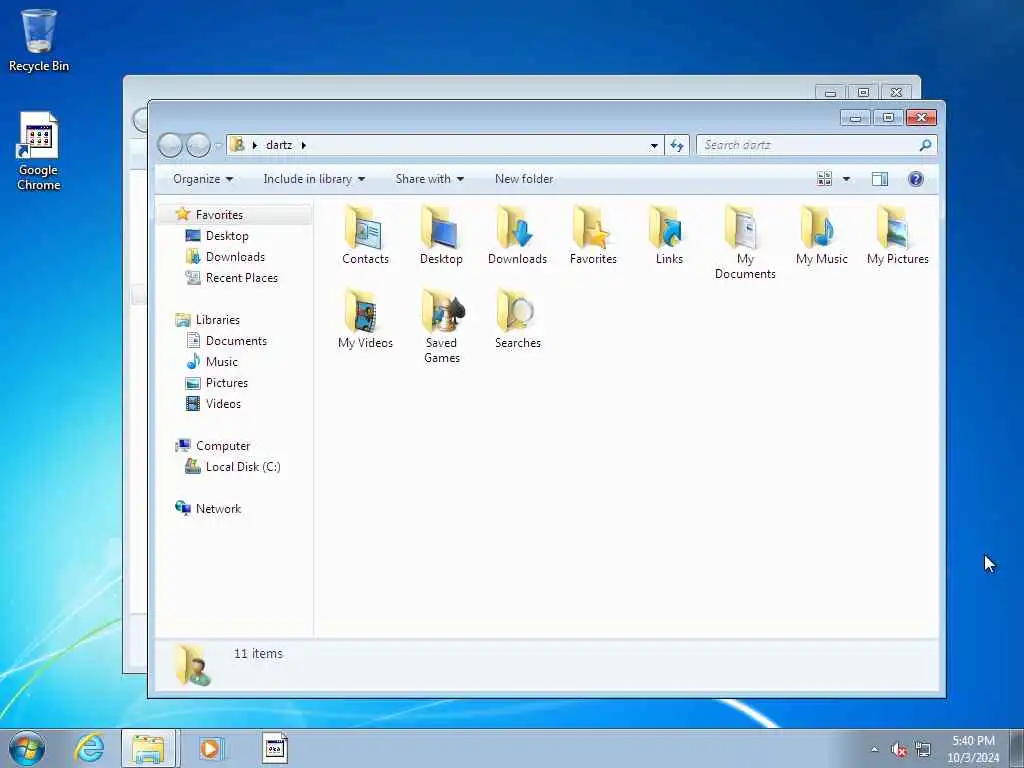Click the refresh button next to address bar
The image size is (1024, 768).
click(x=677, y=145)
